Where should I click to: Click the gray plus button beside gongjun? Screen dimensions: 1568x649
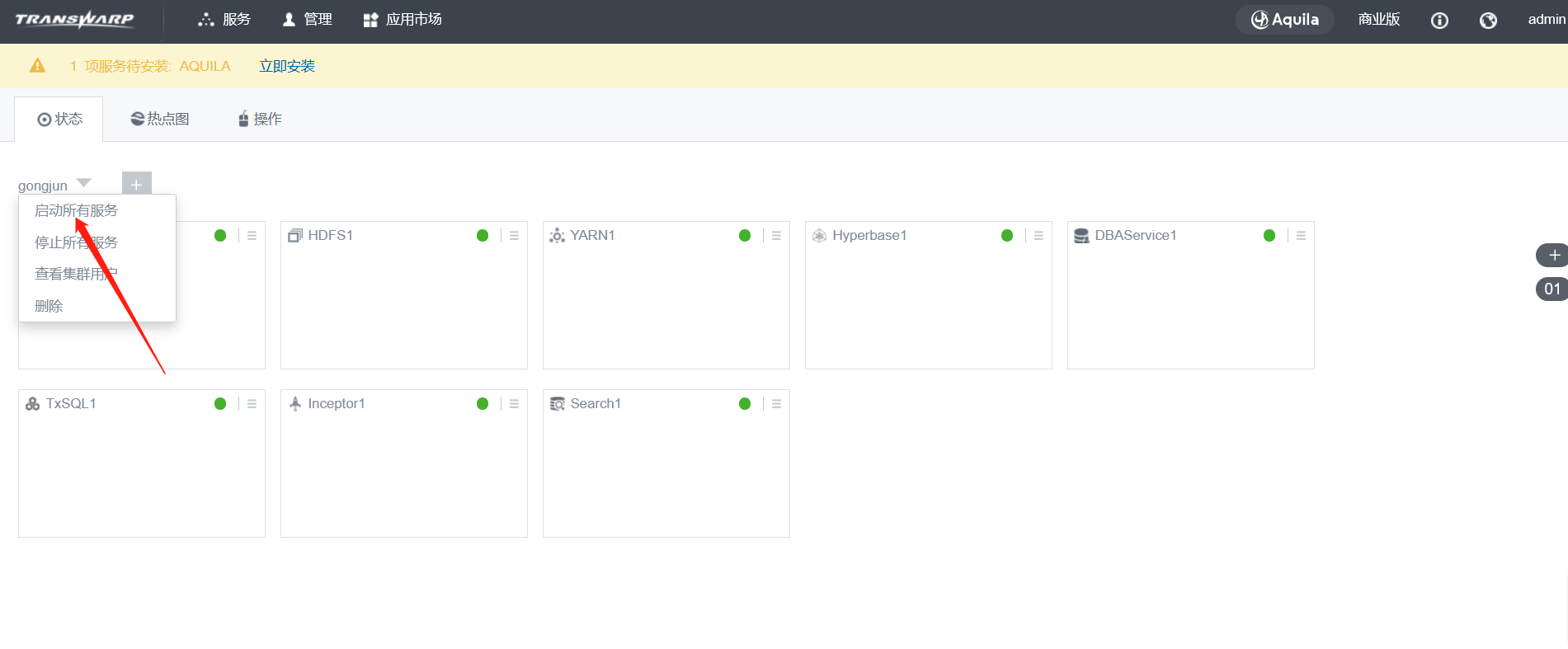136,184
